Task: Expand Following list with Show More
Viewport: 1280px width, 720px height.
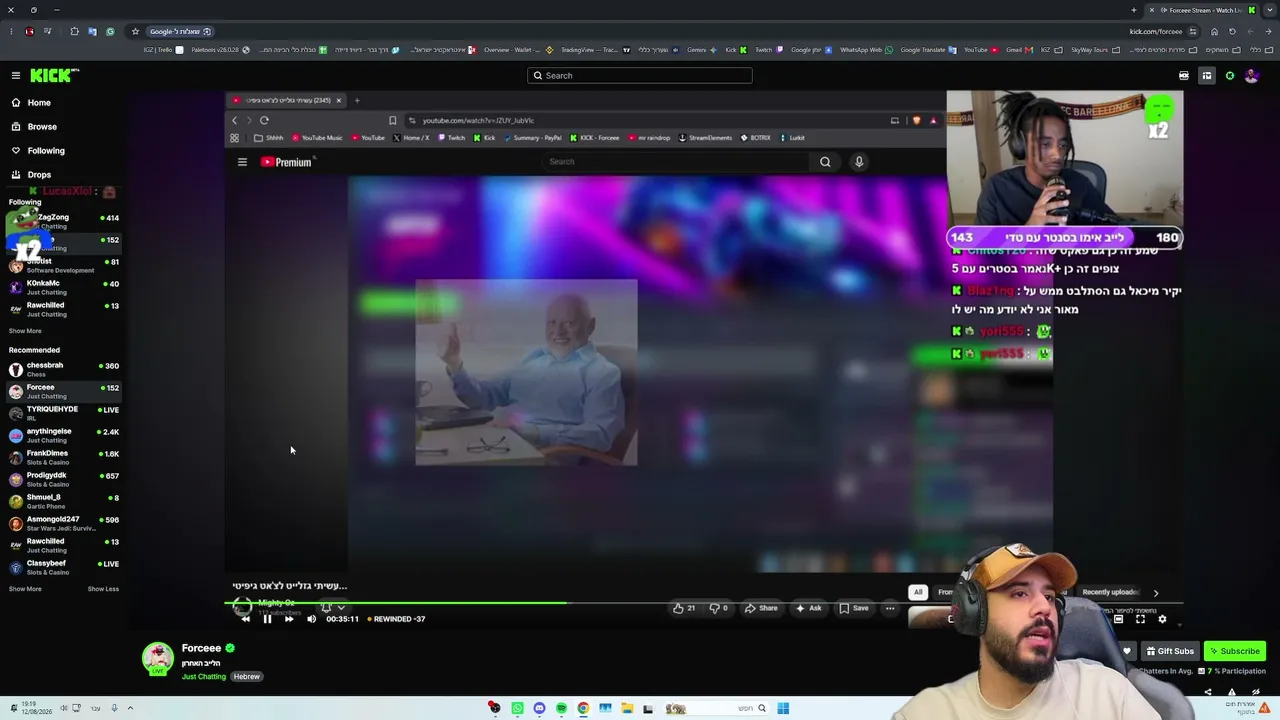Action: click(x=25, y=331)
